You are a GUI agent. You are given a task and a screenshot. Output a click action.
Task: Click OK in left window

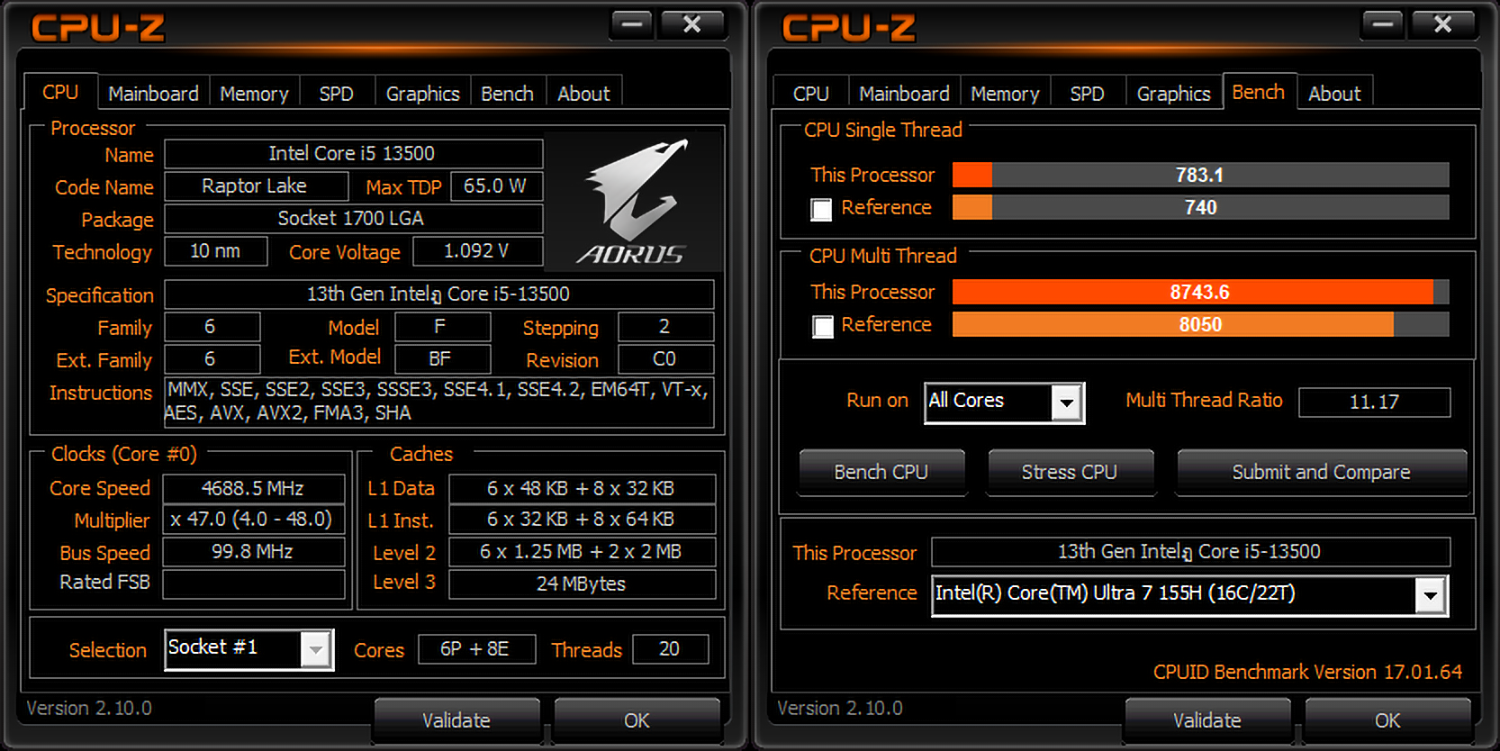pyautogui.click(x=636, y=720)
